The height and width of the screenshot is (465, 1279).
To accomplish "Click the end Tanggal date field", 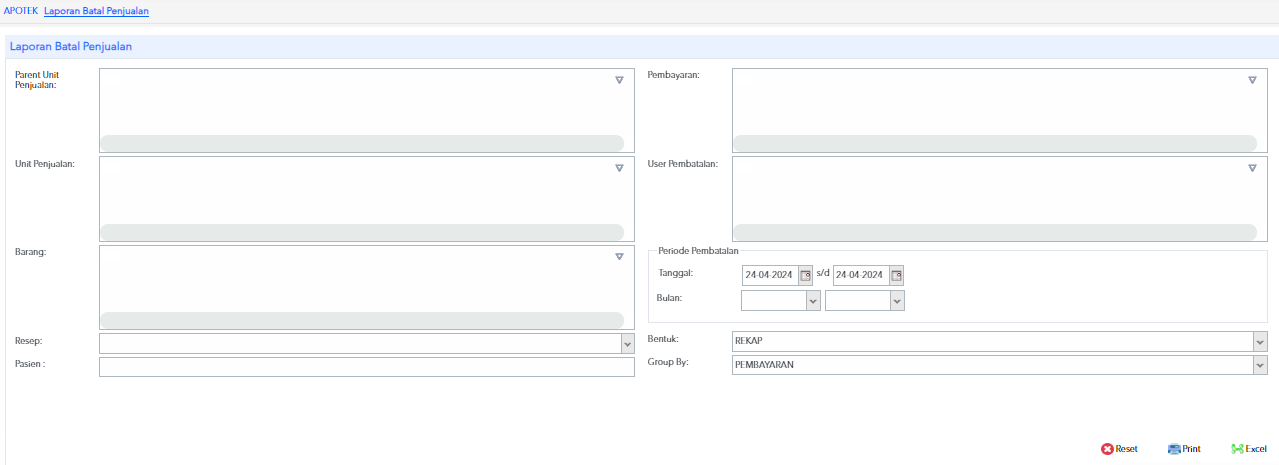I will point(861,275).
